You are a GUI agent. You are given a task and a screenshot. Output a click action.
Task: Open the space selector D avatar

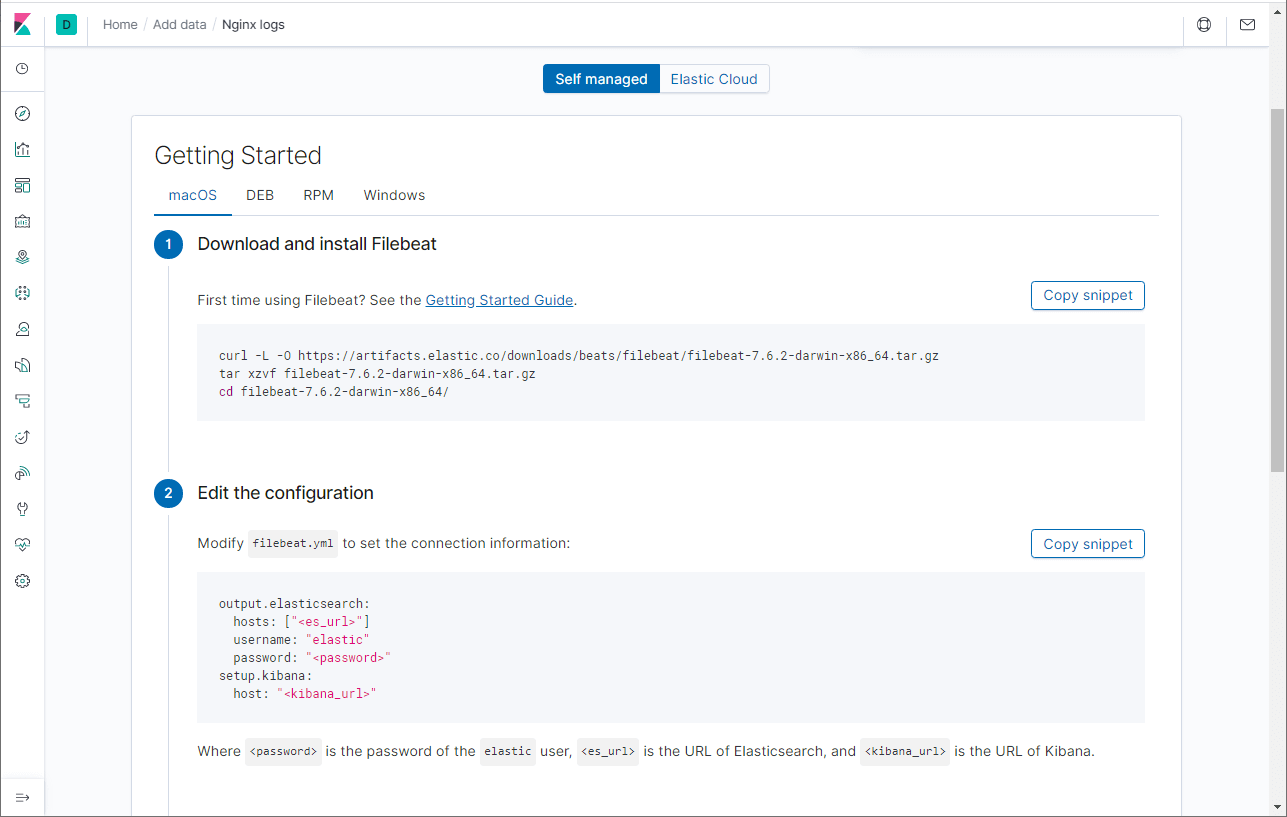click(x=67, y=24)
